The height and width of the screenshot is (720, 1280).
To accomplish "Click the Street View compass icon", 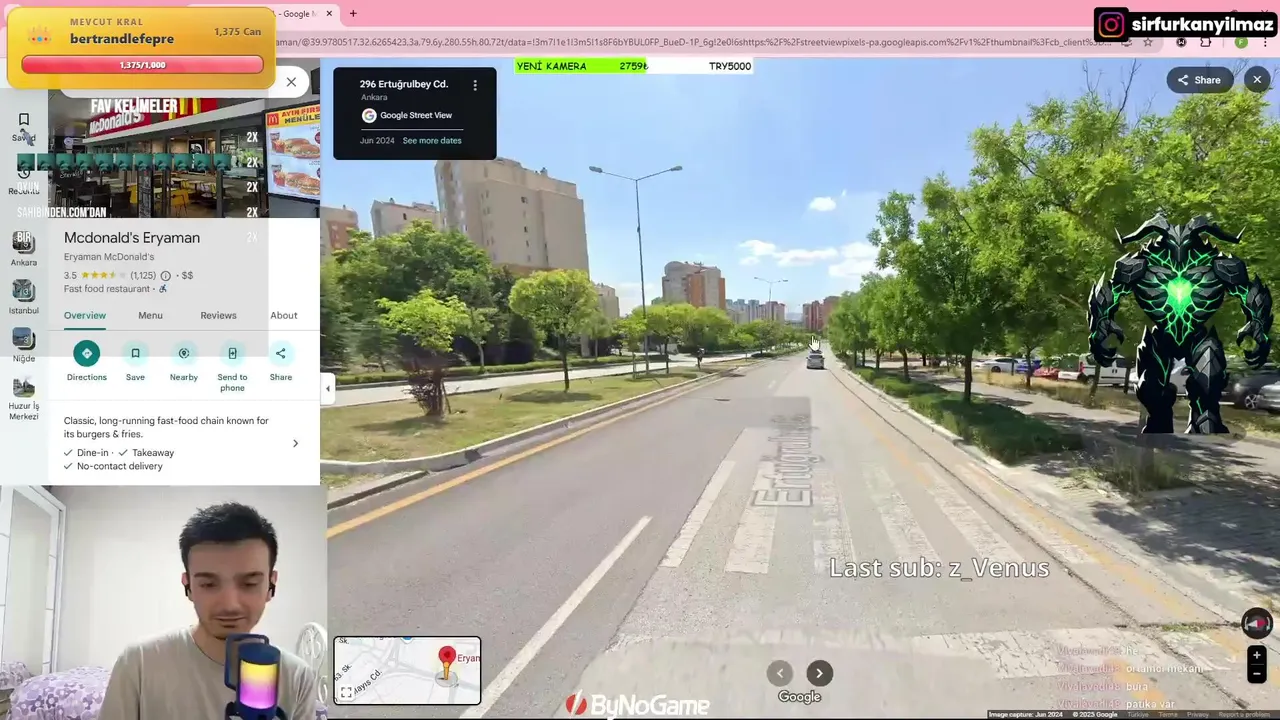I will click(1257, 623).
